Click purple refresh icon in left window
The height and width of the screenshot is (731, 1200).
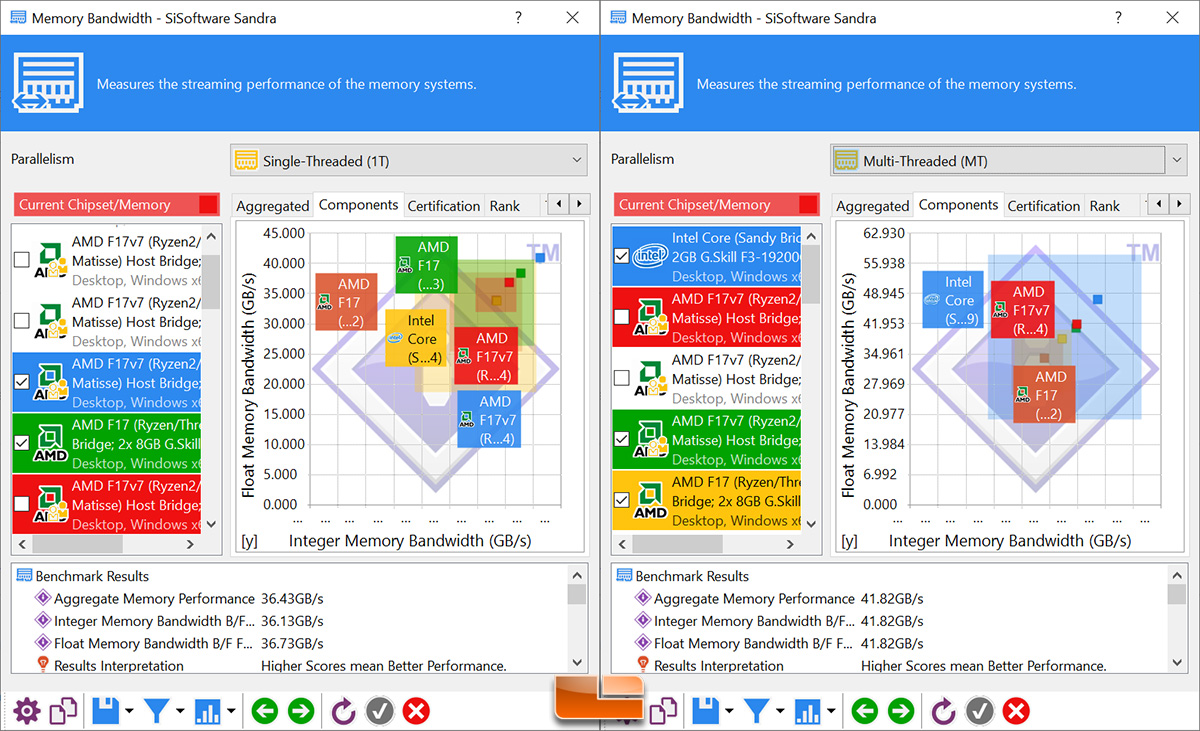(343, 711)
